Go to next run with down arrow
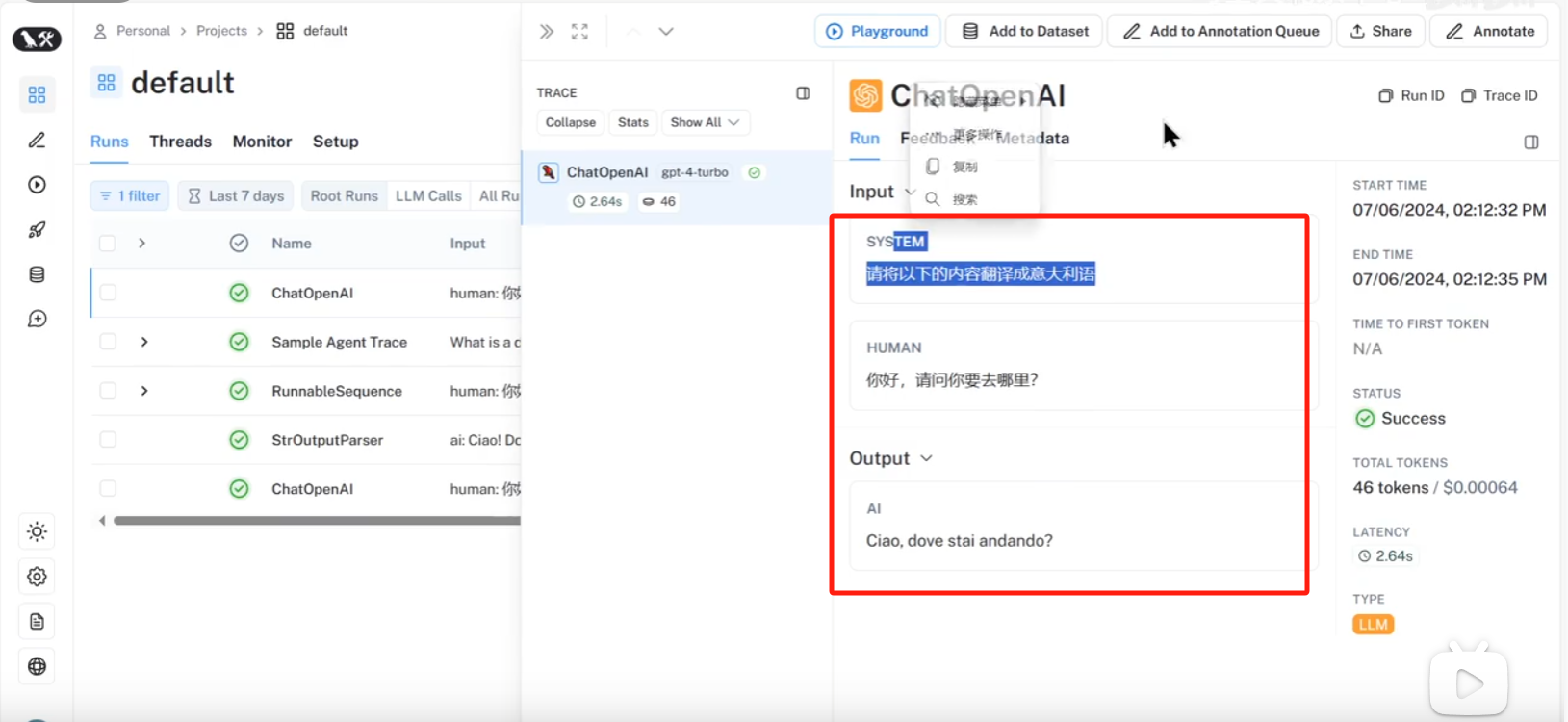This screenshot has height=722, width=1568. (666, 31)
